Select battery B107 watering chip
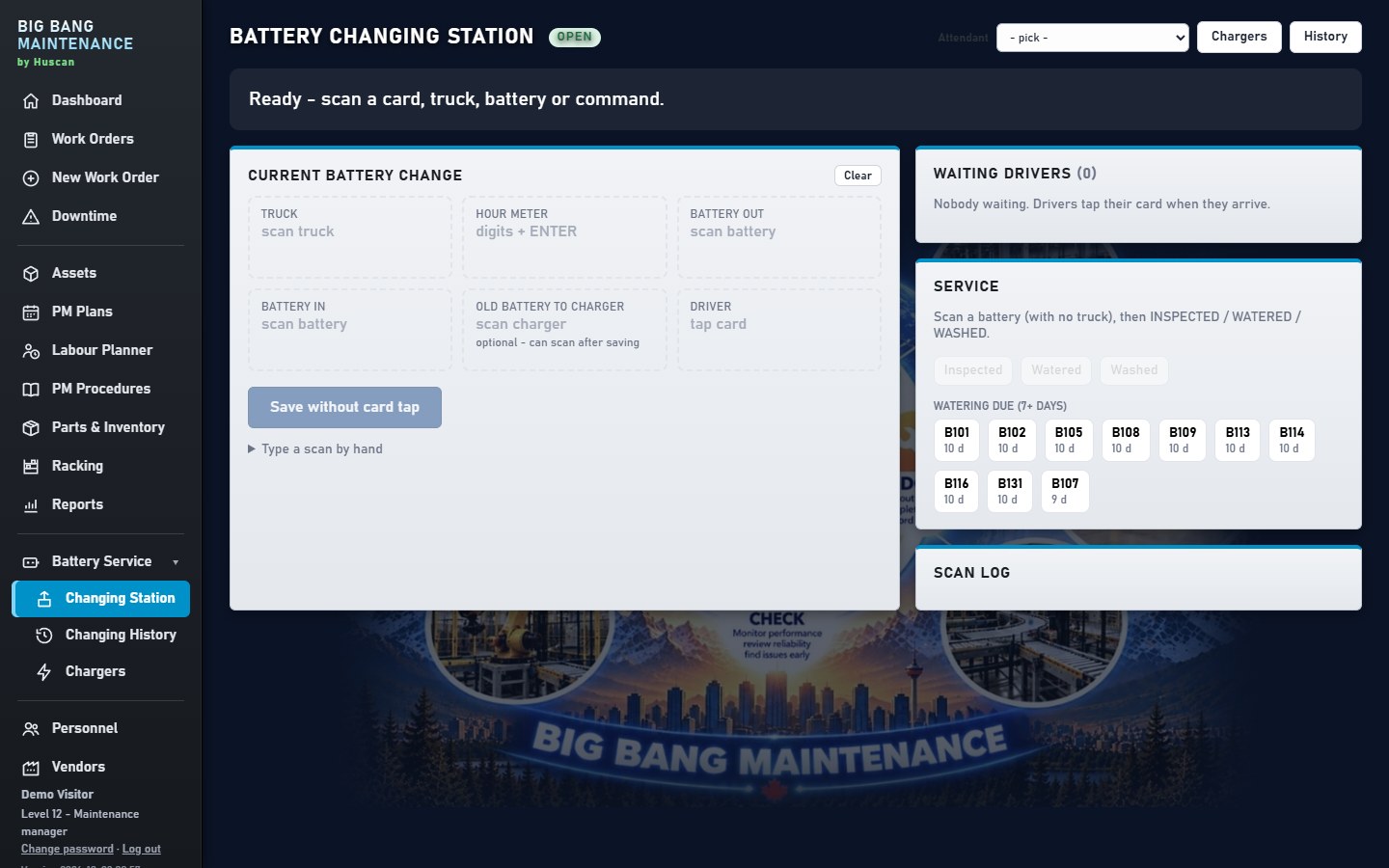1389x868 pixels. tap(1065, 491)
